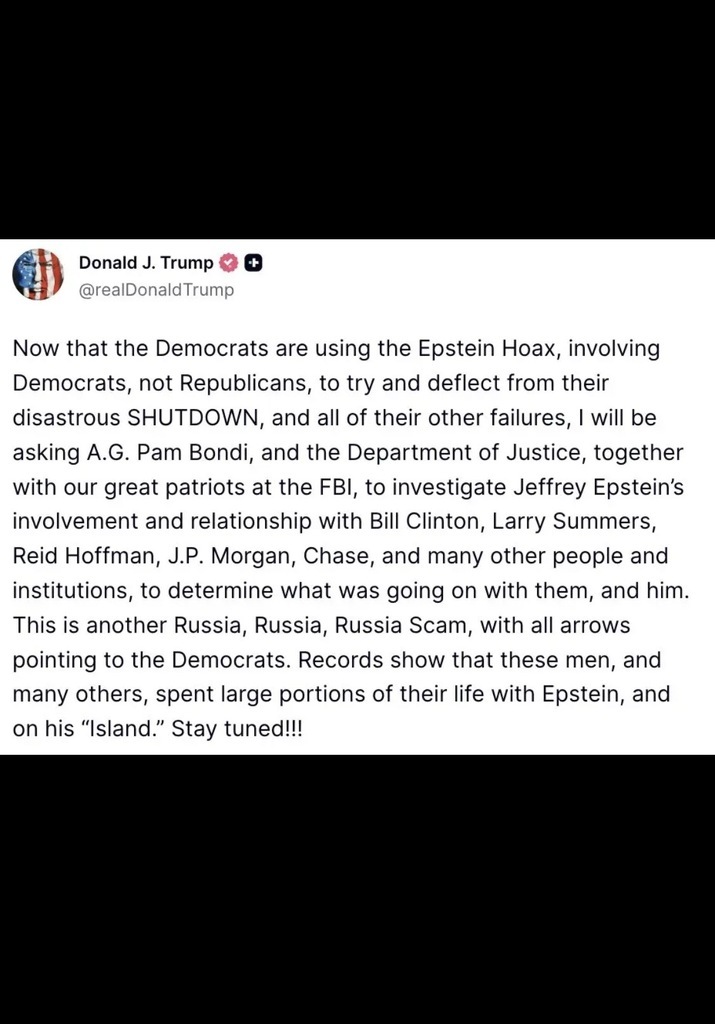Click the red verified checkmark badge
Screen dimensions: 715x1024
click(x=229, y=264)
